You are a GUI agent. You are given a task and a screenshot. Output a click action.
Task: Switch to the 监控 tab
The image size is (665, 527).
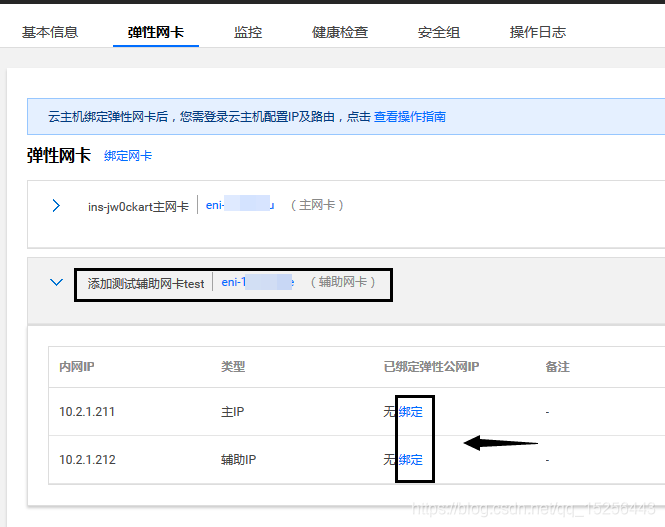(248, 32)
